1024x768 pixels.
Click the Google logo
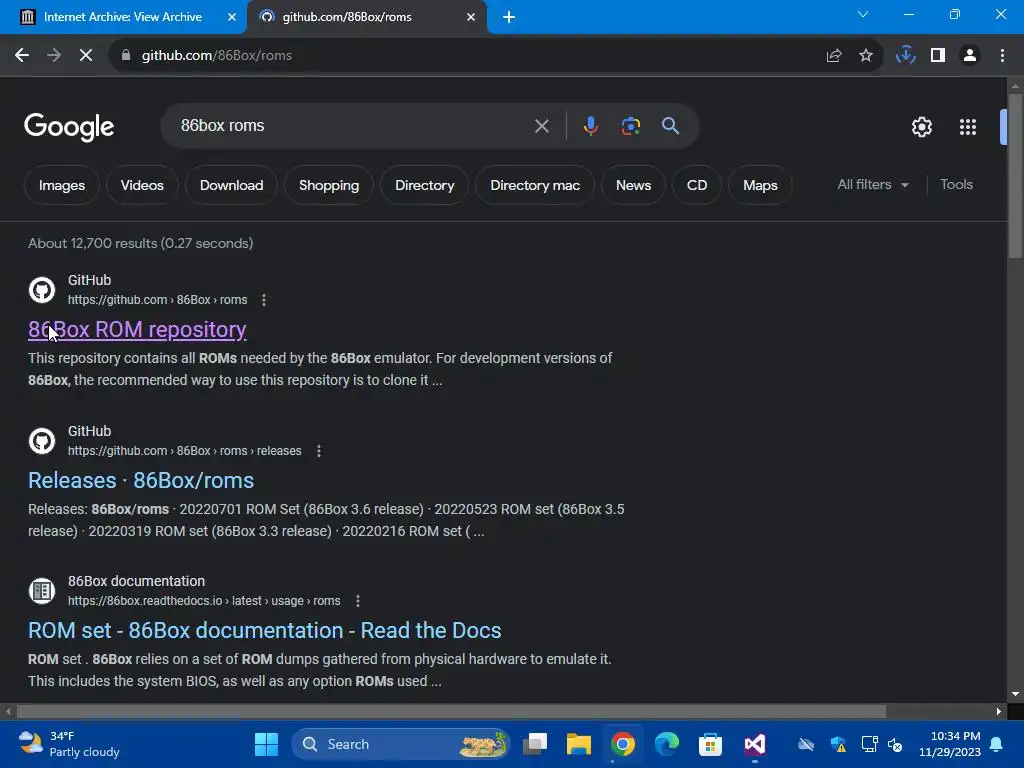69,127
